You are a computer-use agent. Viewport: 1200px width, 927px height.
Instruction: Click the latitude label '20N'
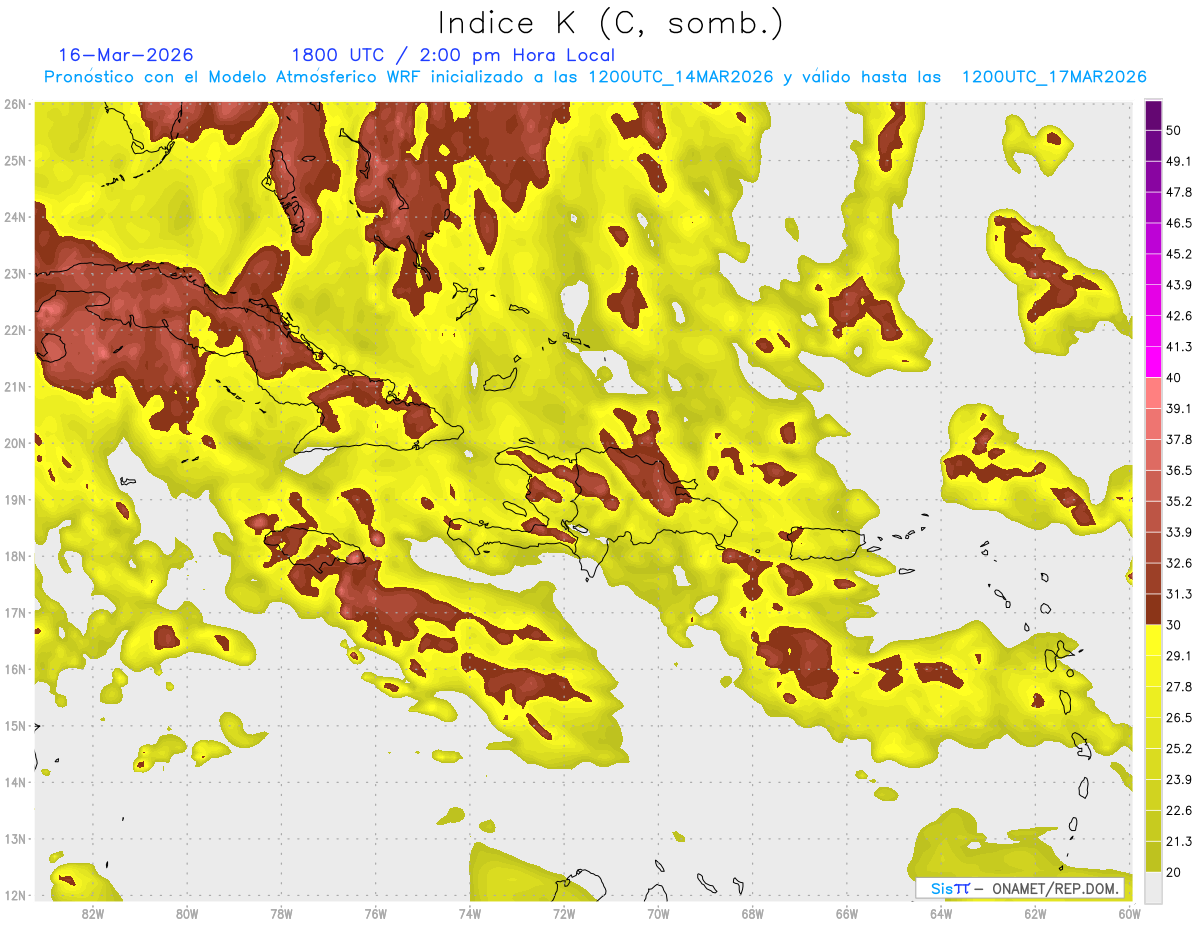click(x=15, y=443)
